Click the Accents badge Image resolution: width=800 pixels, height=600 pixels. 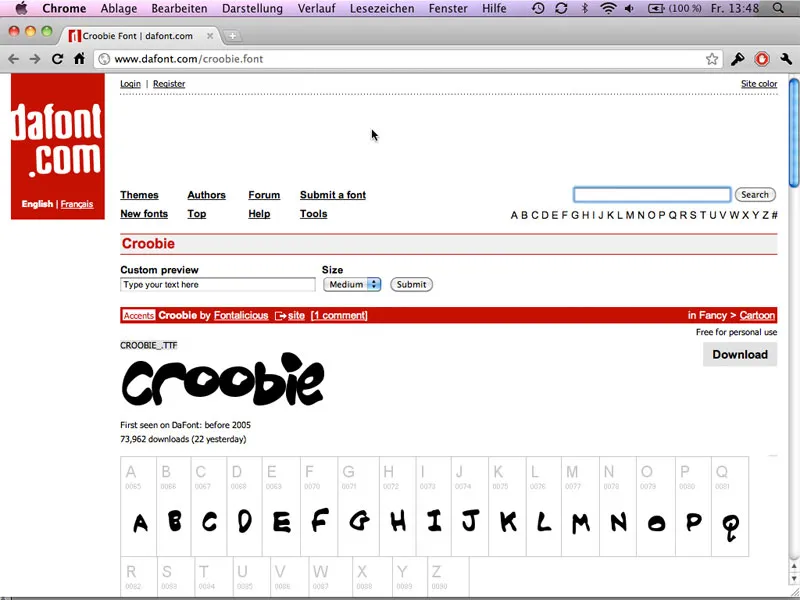(138, 316)
